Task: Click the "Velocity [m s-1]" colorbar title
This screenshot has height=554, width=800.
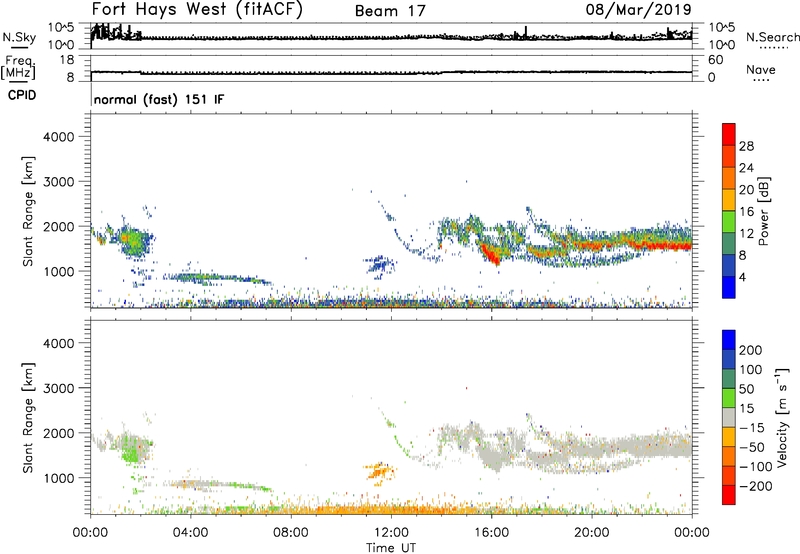Action: [782, 417]
